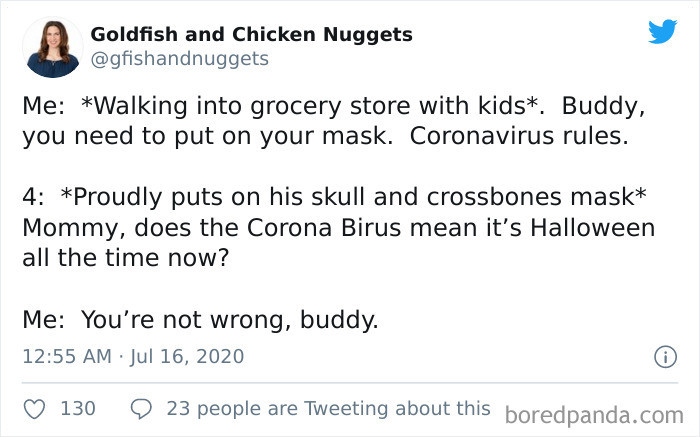Open the tweet info circle icon
The image size is (700, 437).
point(661,356)
